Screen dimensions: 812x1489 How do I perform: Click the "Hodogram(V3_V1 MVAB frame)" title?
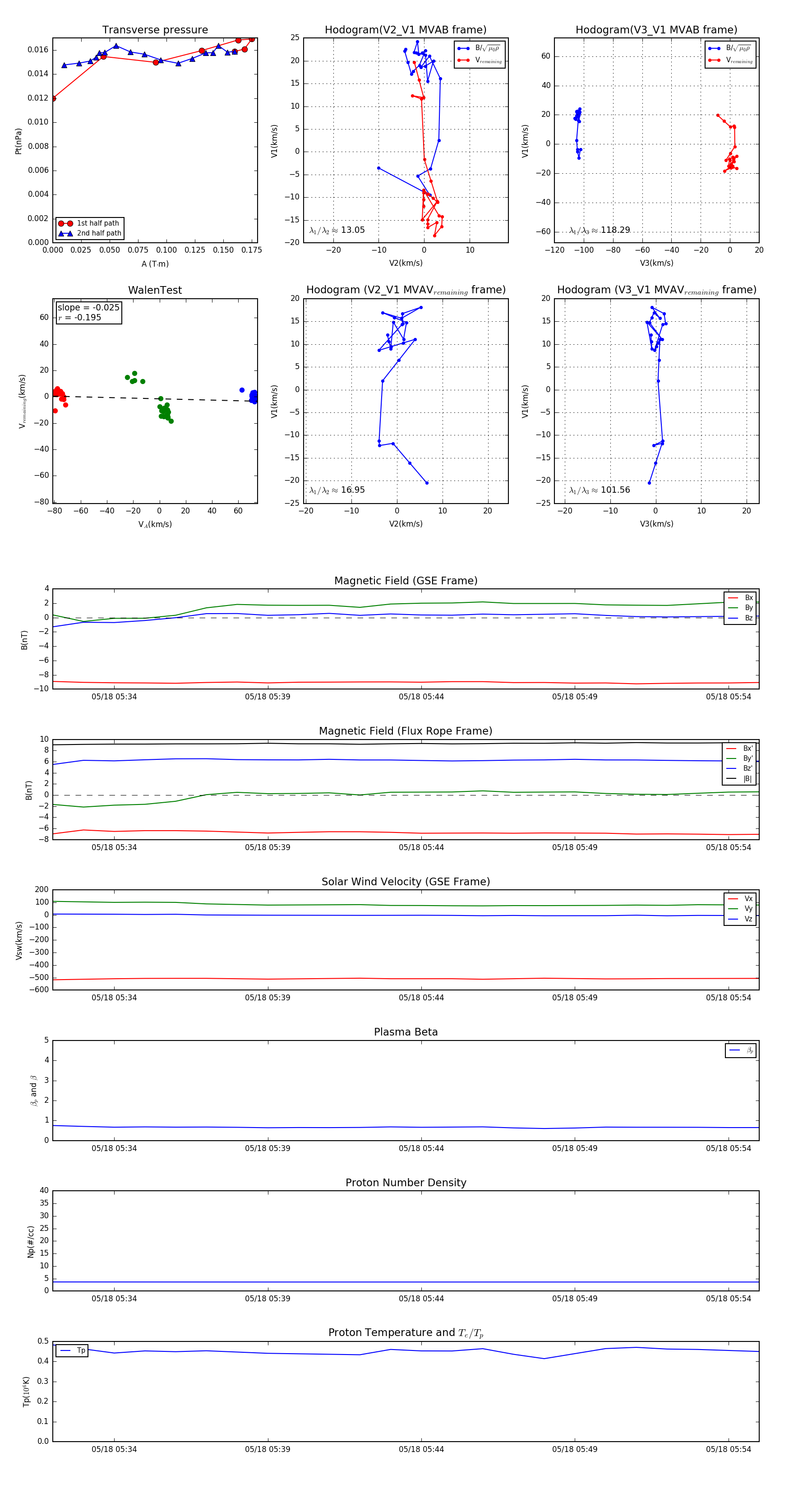click(x=656, y=30)
